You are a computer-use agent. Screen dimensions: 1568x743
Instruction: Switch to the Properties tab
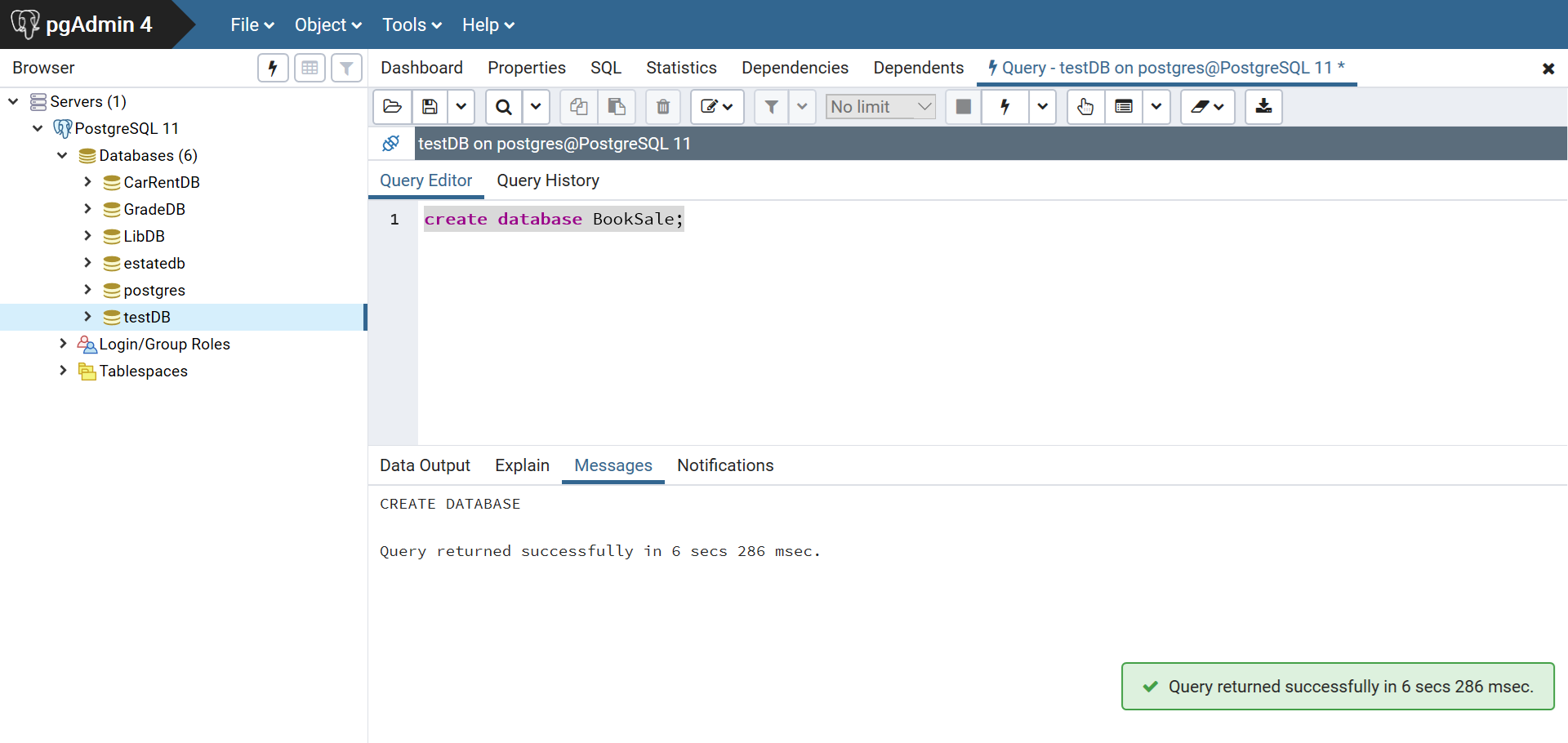click(x=527, y=68)
